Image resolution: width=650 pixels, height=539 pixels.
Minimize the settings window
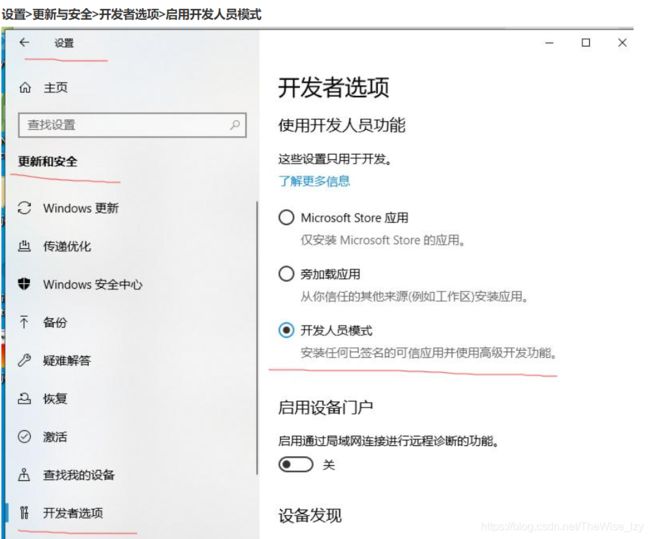(x=549, y=43)
